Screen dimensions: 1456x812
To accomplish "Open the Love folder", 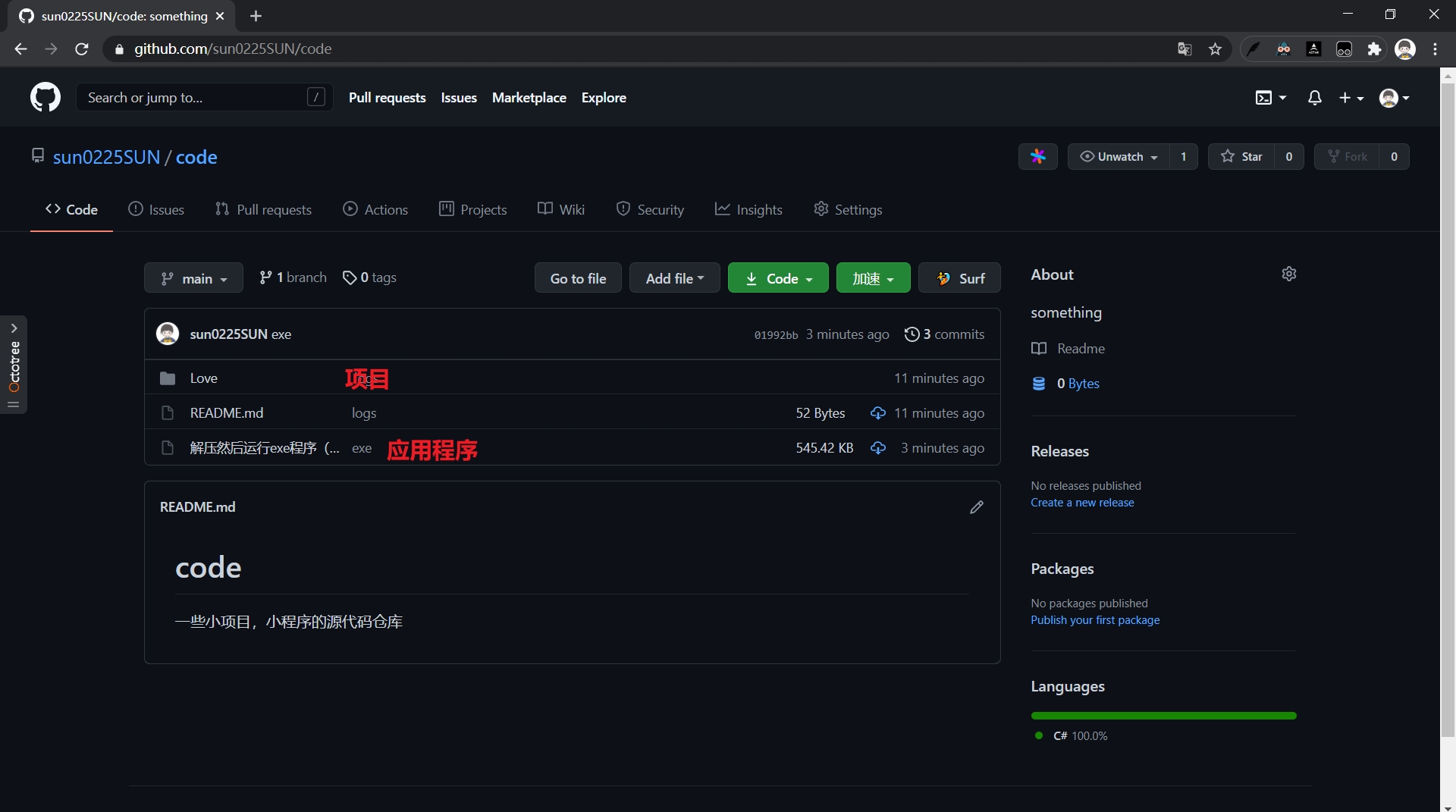I will point(203,378).
